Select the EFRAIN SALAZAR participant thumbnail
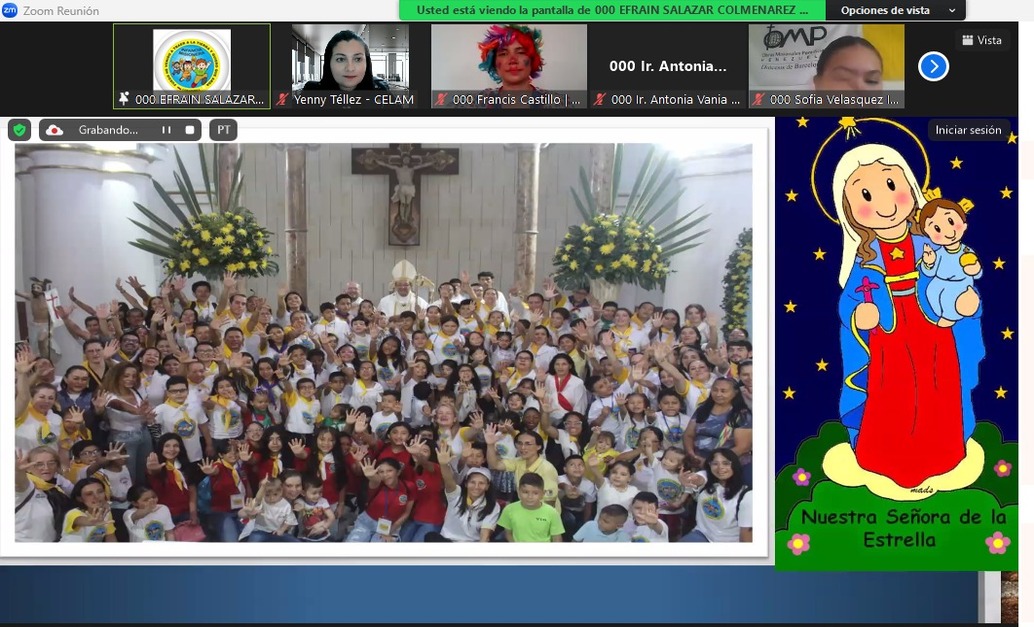1034x627 pixels. coord(192,60)
